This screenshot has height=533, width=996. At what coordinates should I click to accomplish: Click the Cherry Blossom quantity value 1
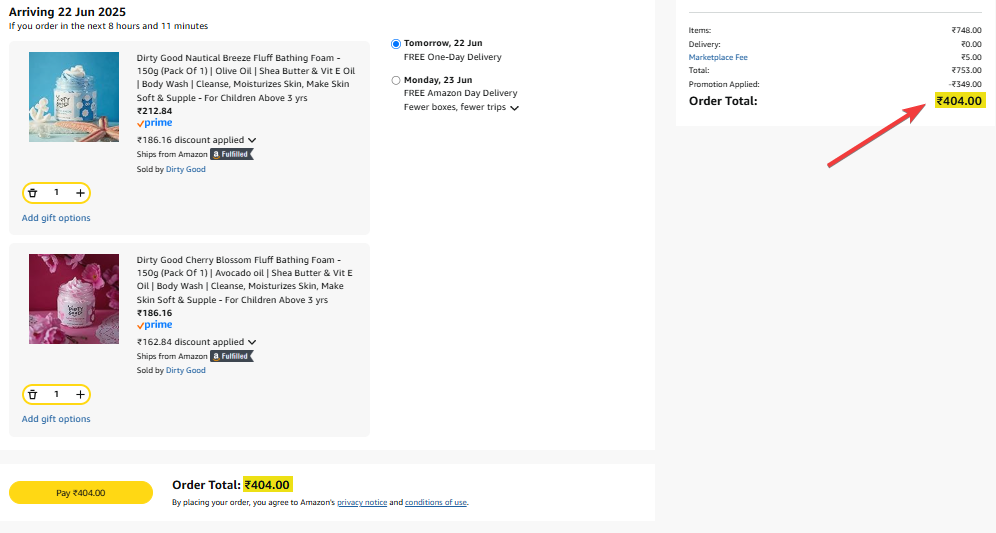(57, 395)
